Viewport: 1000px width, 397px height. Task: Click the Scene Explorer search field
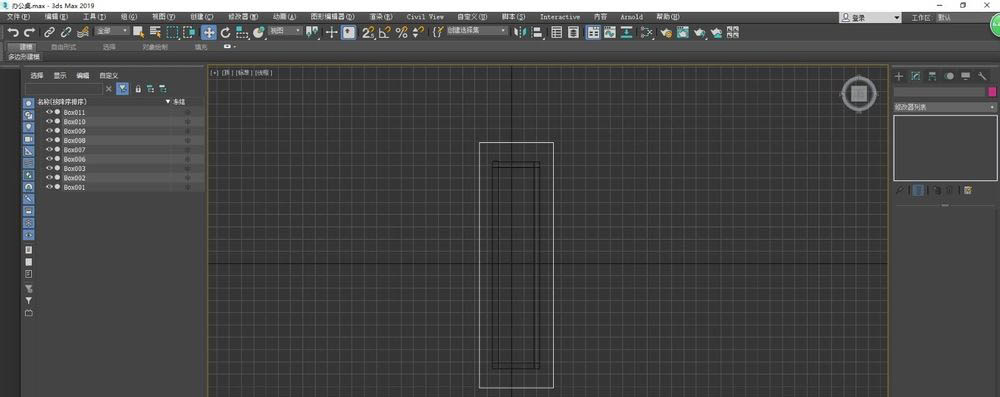[63, 89]
